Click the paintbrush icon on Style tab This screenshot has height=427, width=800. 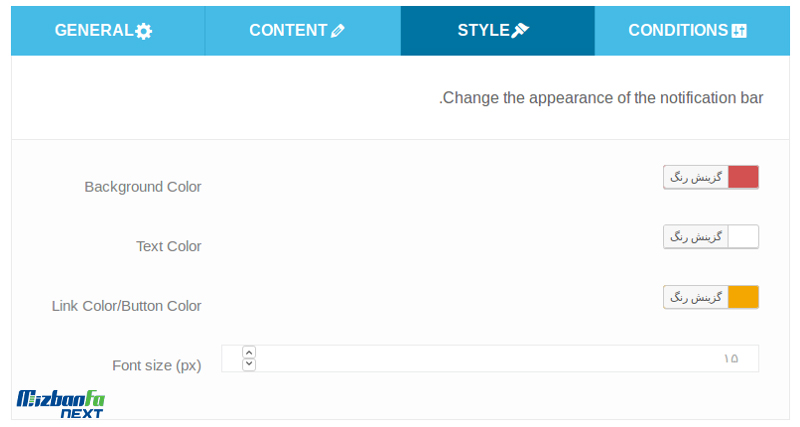coord(520,31)
